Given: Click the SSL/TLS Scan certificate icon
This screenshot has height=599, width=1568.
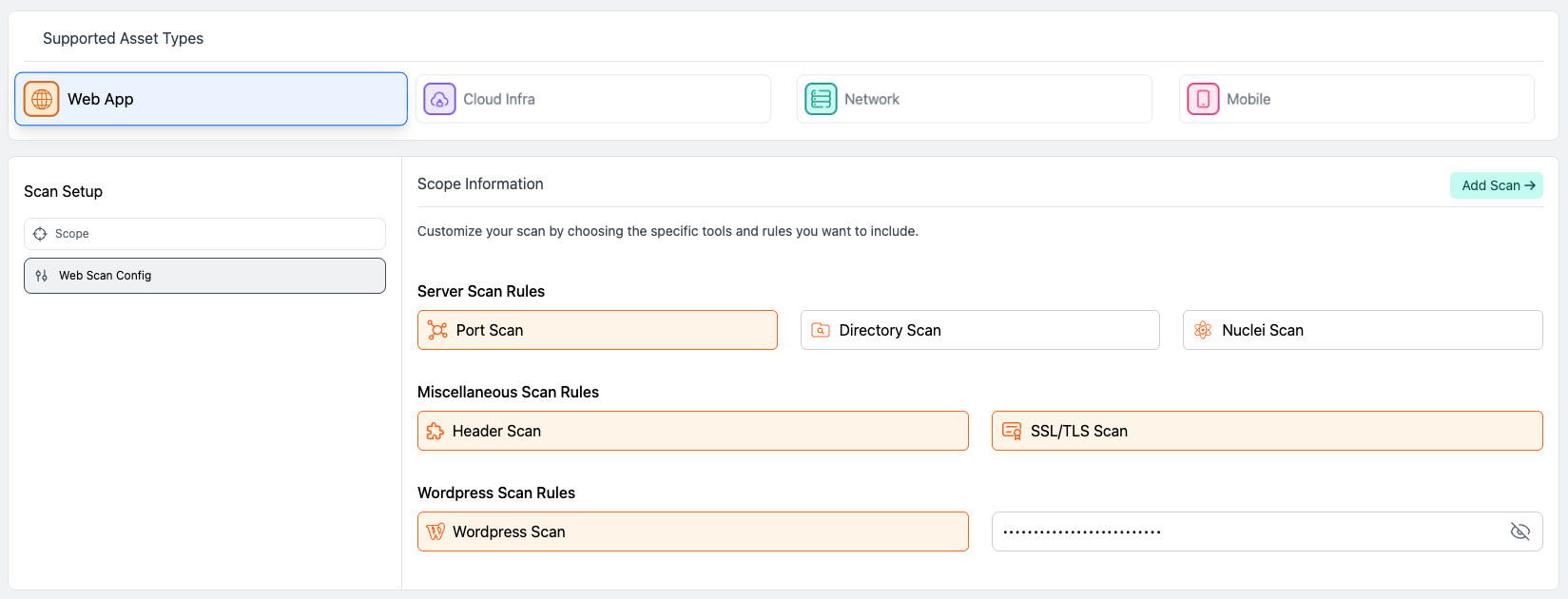Looking at the screenshot, I should (1012, 431).
